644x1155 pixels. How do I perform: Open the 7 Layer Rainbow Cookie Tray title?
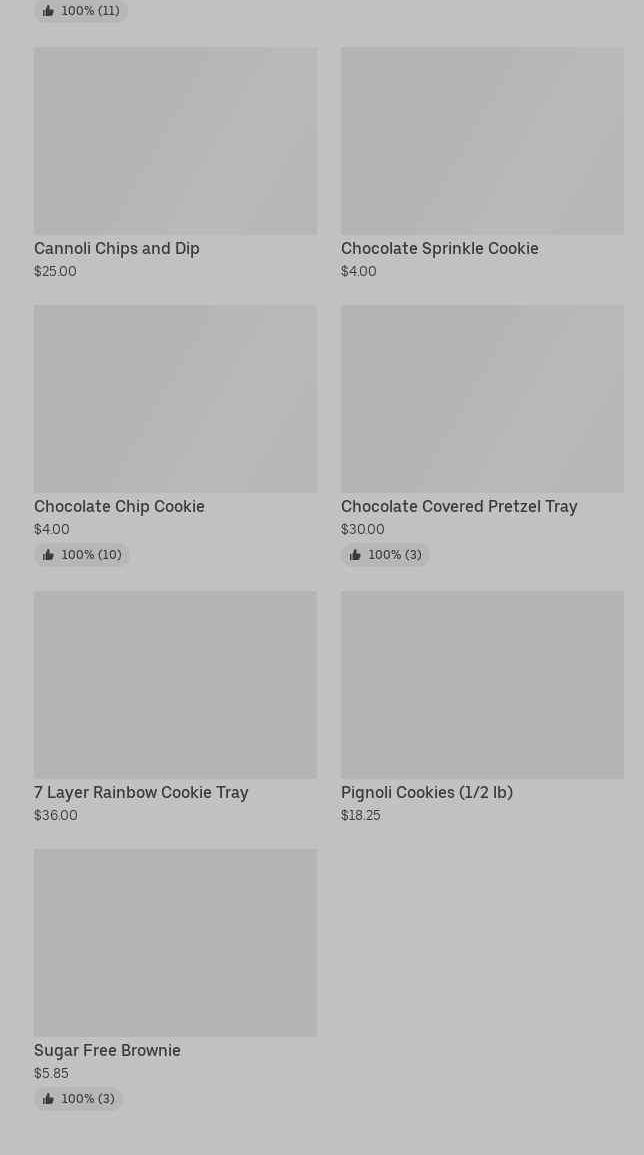point(141,793)
